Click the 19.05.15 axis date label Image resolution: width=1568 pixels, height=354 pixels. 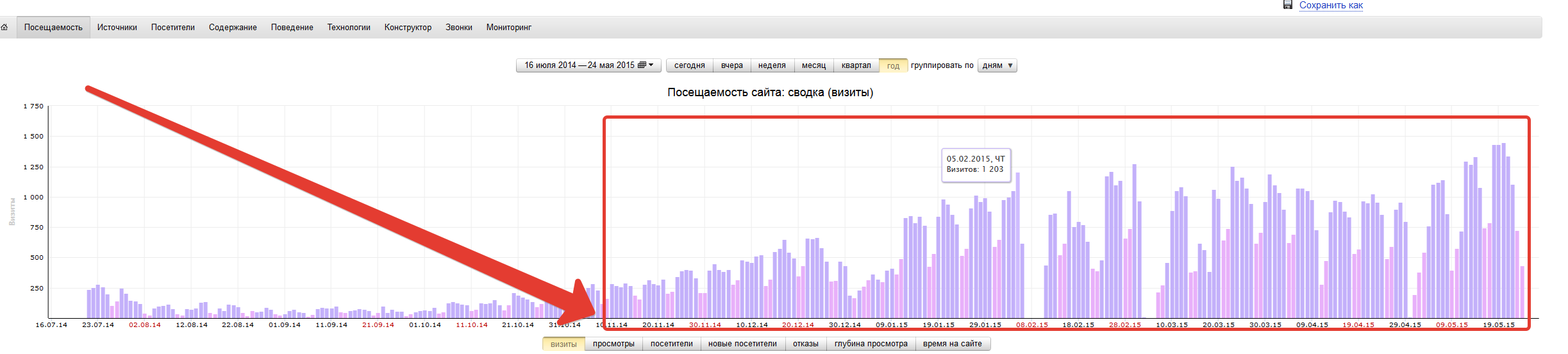click(x=1499, y=324)
